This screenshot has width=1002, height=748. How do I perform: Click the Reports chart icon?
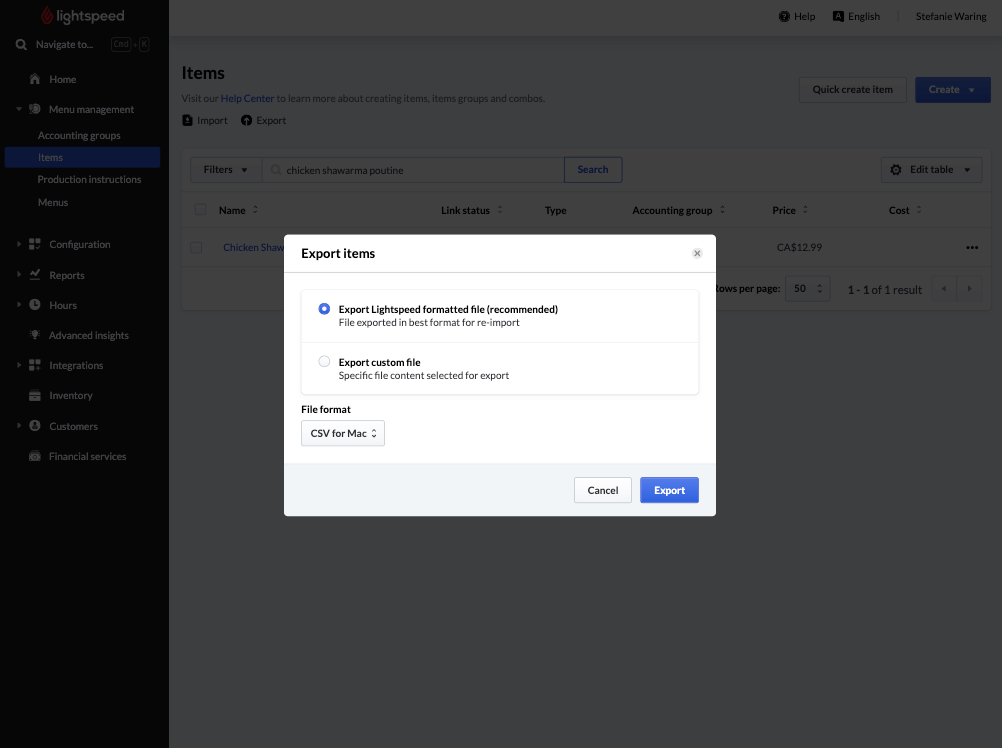35,275
